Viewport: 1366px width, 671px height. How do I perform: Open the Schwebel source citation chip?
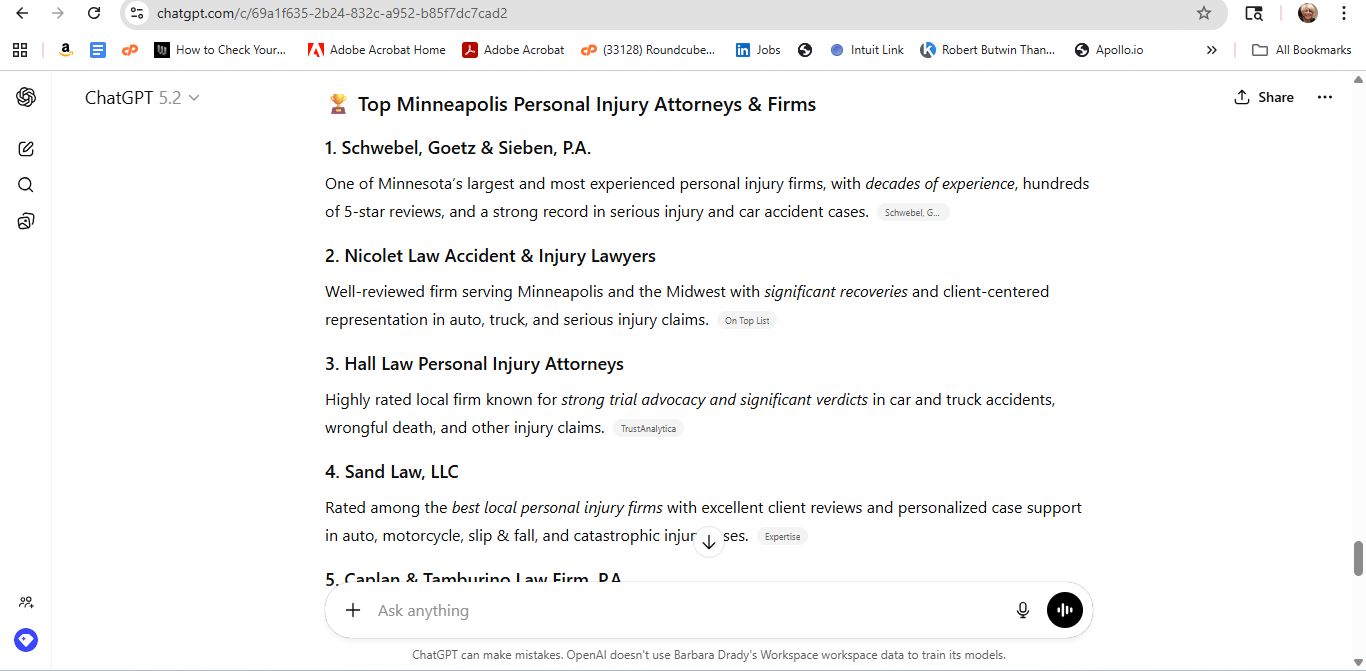tap(913, 212)
